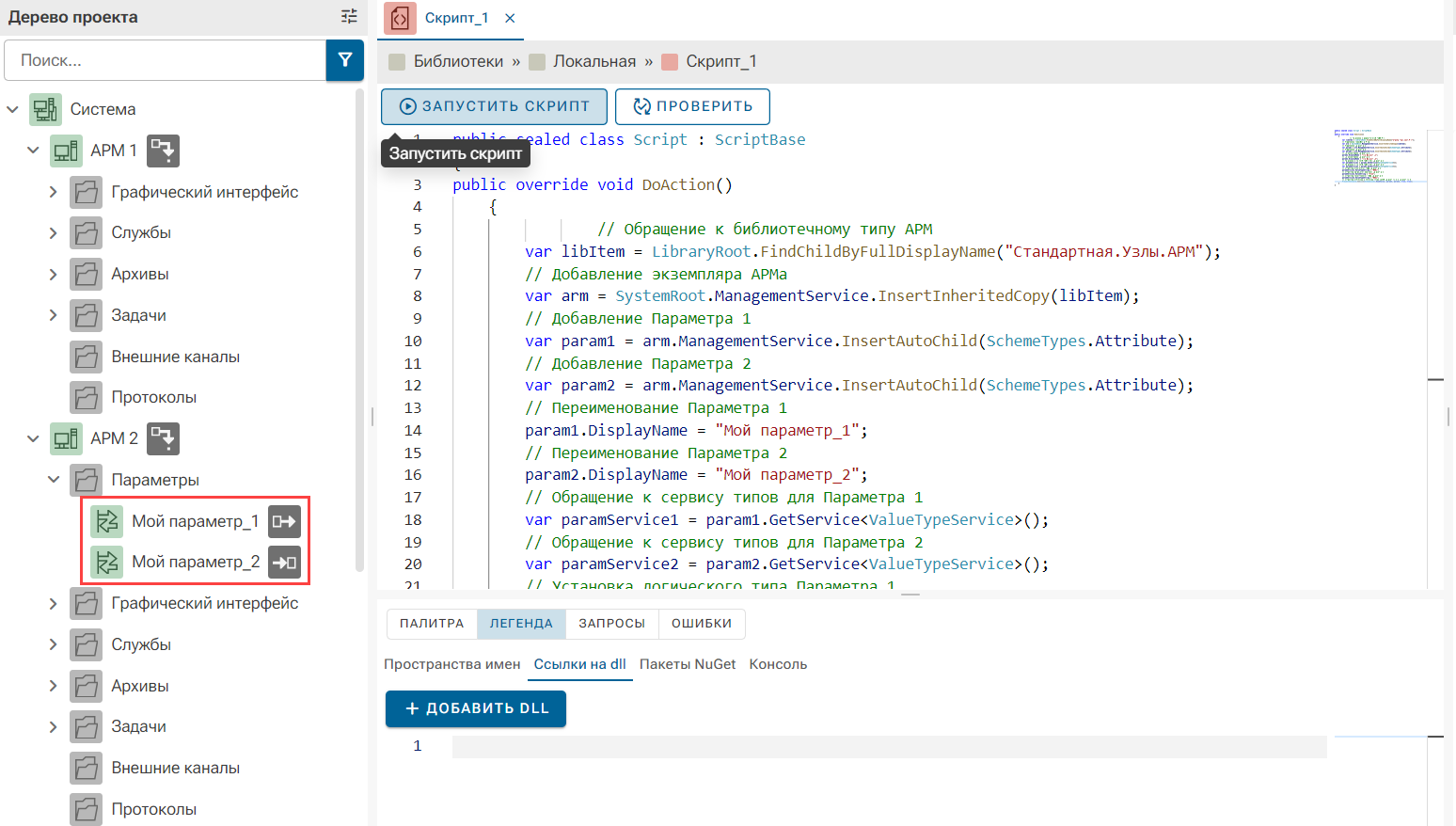Click the project tree search field

[x=166, y=60]
